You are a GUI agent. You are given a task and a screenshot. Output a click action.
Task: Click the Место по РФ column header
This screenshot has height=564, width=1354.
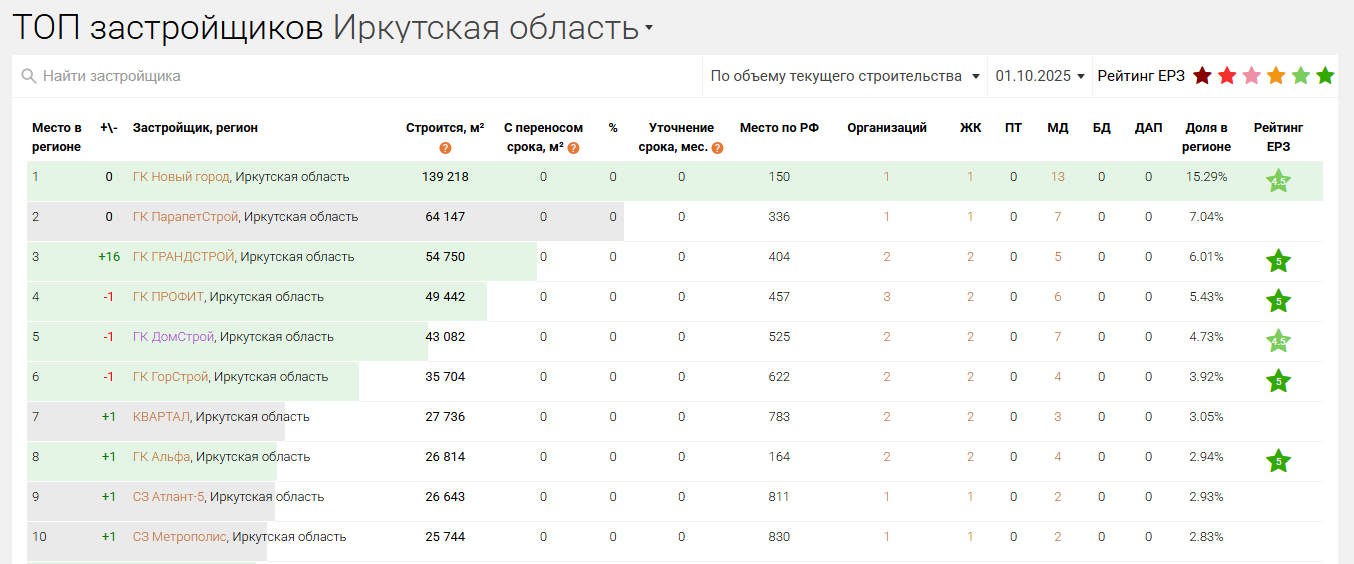[779, 128]
